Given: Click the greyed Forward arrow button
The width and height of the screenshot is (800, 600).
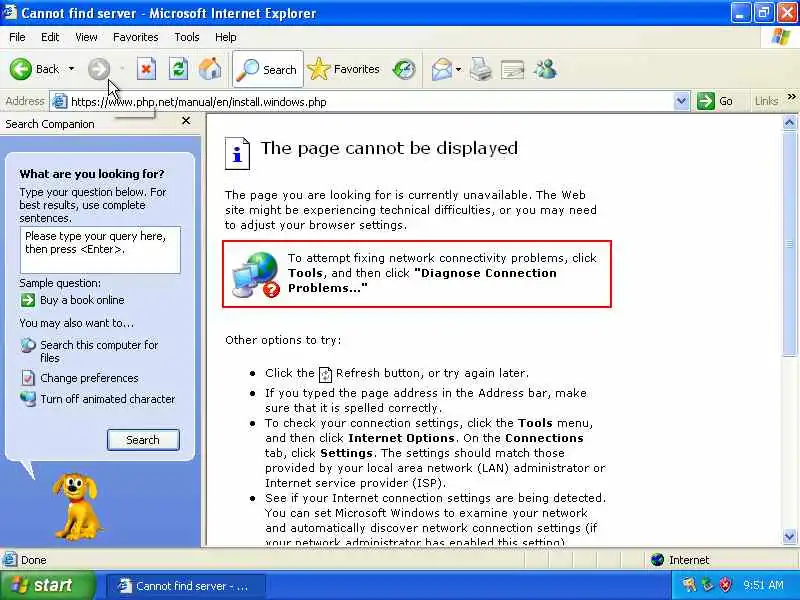Looking at the screenshot, I should point(98,69).
